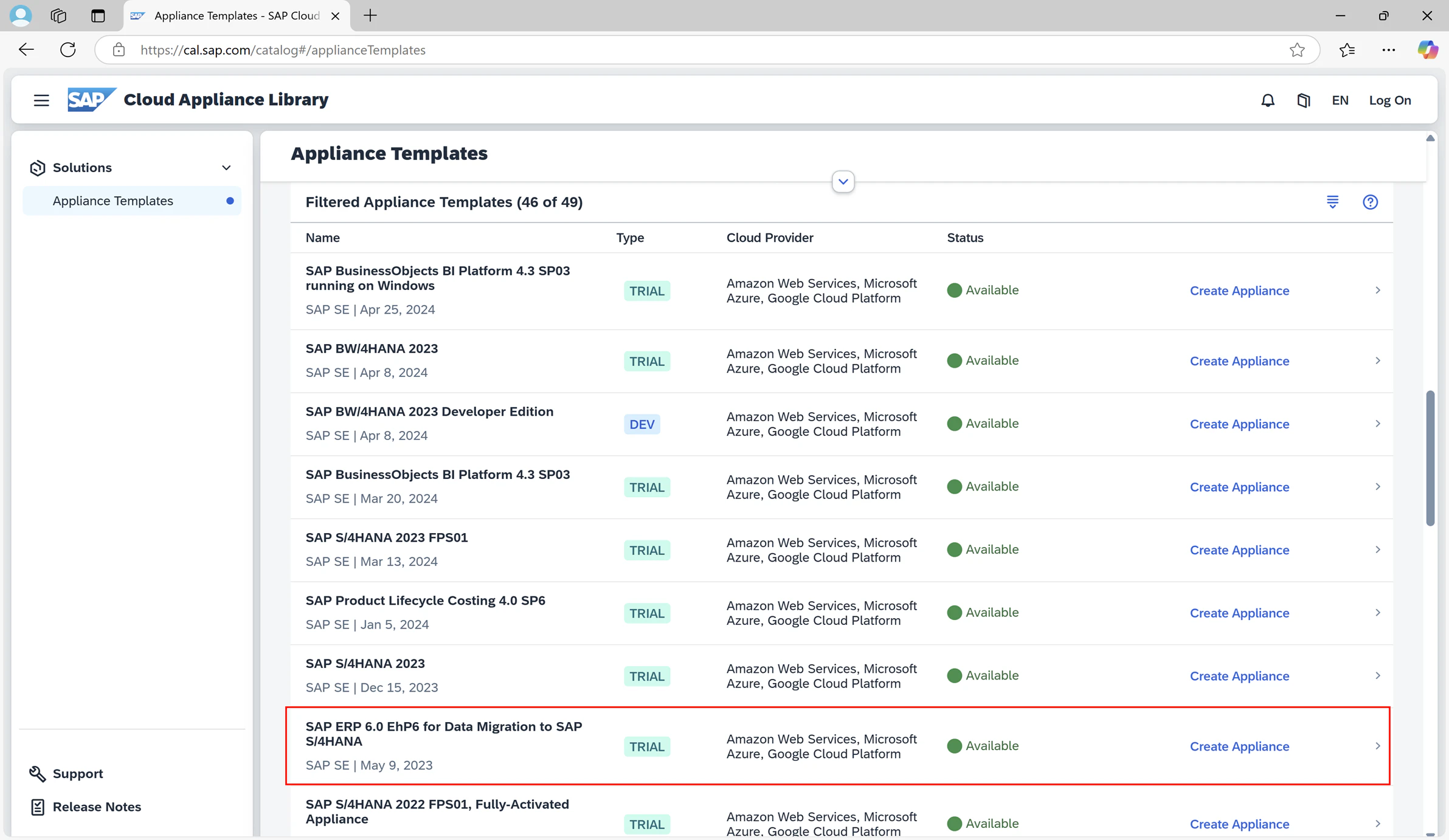This screenshot has height=840, width=1449.
Task: Open the documentation book icon in header
Action: coord(1303,100)
